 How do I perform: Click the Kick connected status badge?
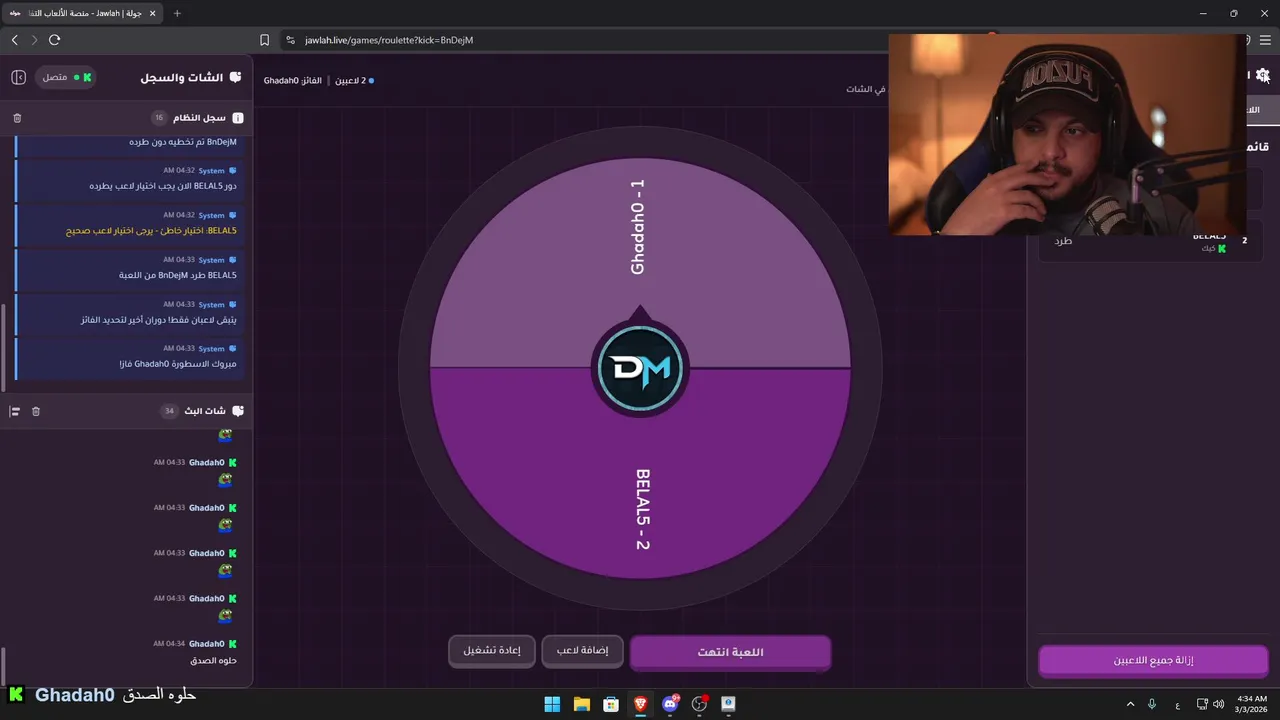click(x=67, y=77)
